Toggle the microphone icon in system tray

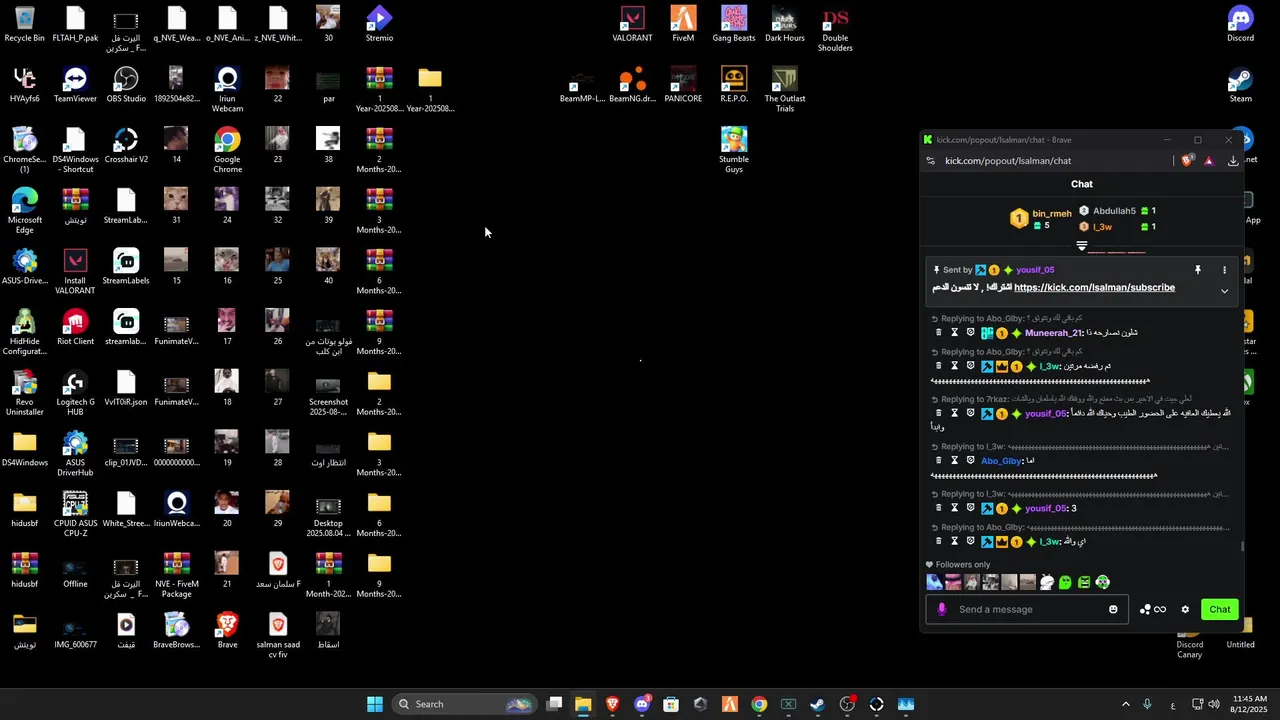coord(1147,704)
